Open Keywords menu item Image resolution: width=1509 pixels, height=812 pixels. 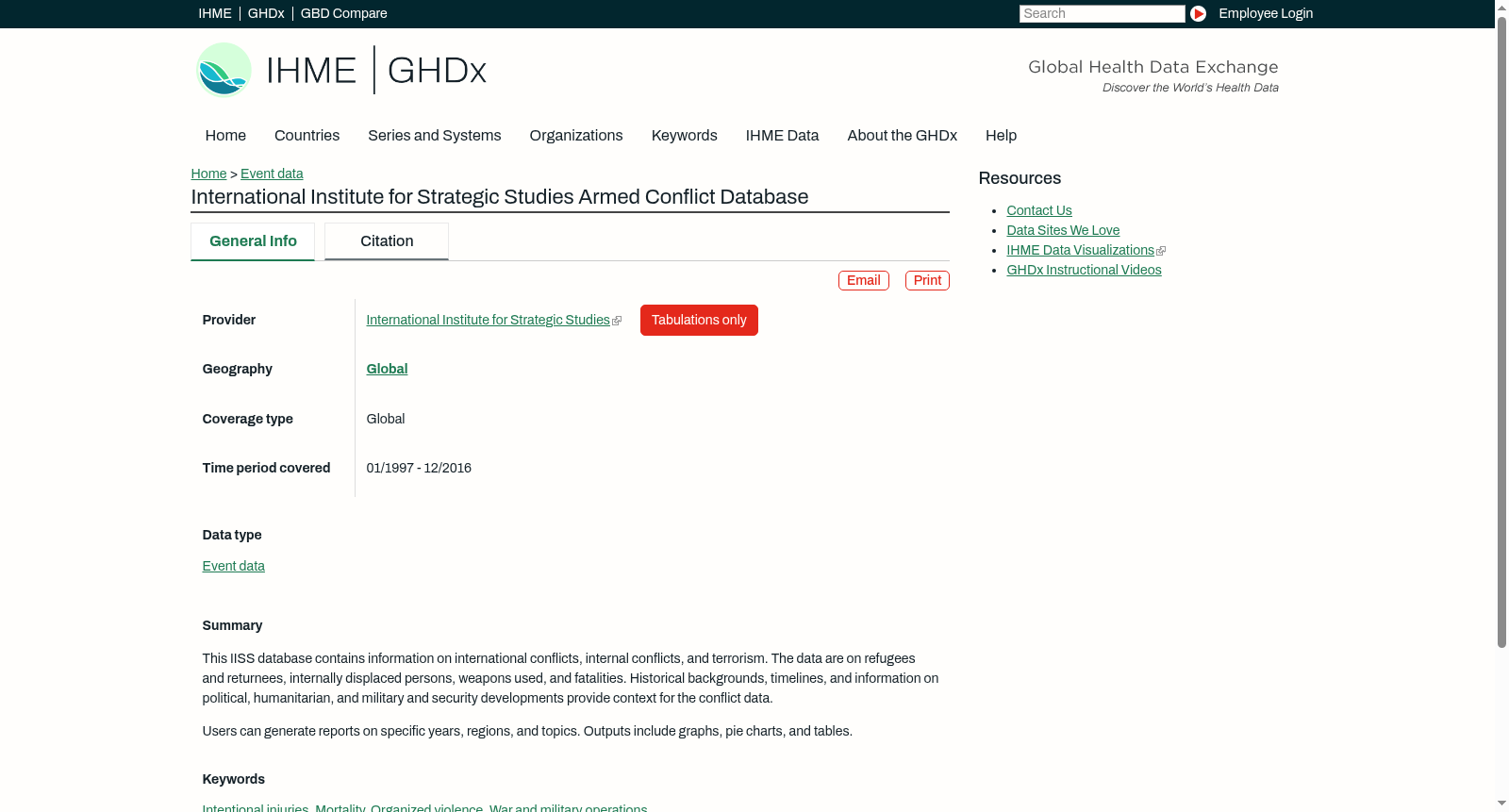[x=684, y=136]
